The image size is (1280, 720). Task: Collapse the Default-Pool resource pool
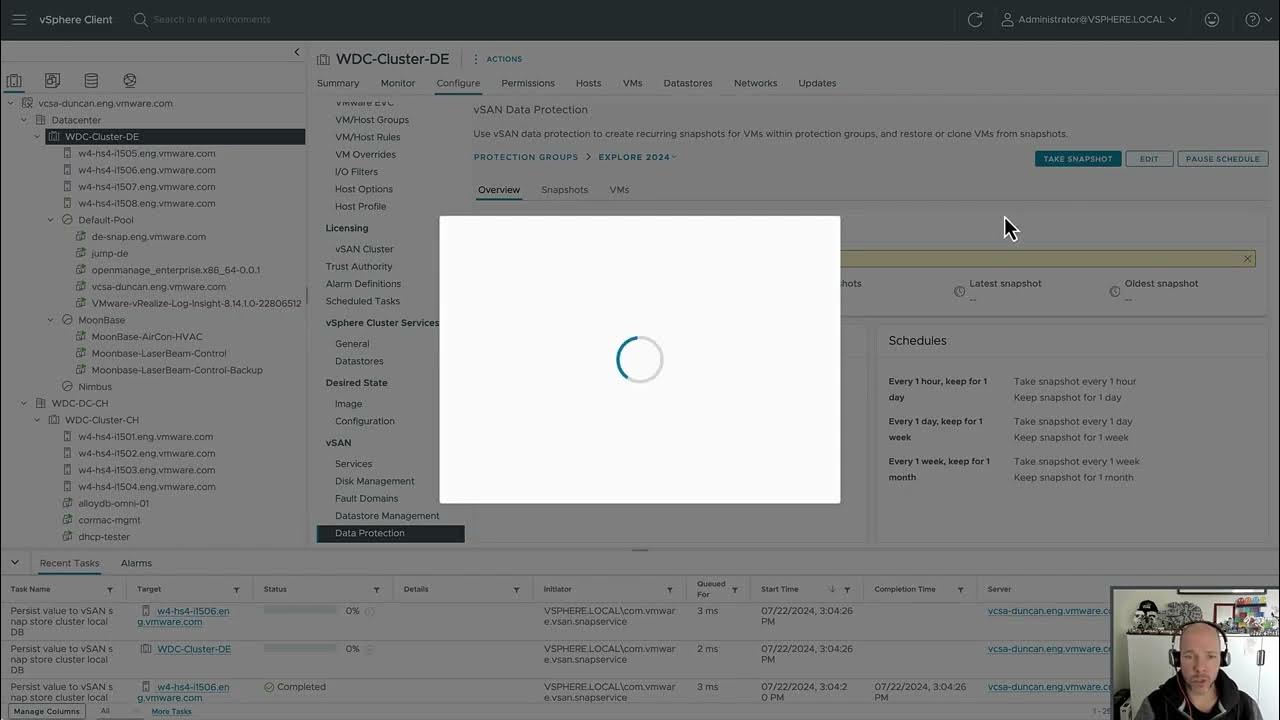pyautogui.click(x=52, y=220)
